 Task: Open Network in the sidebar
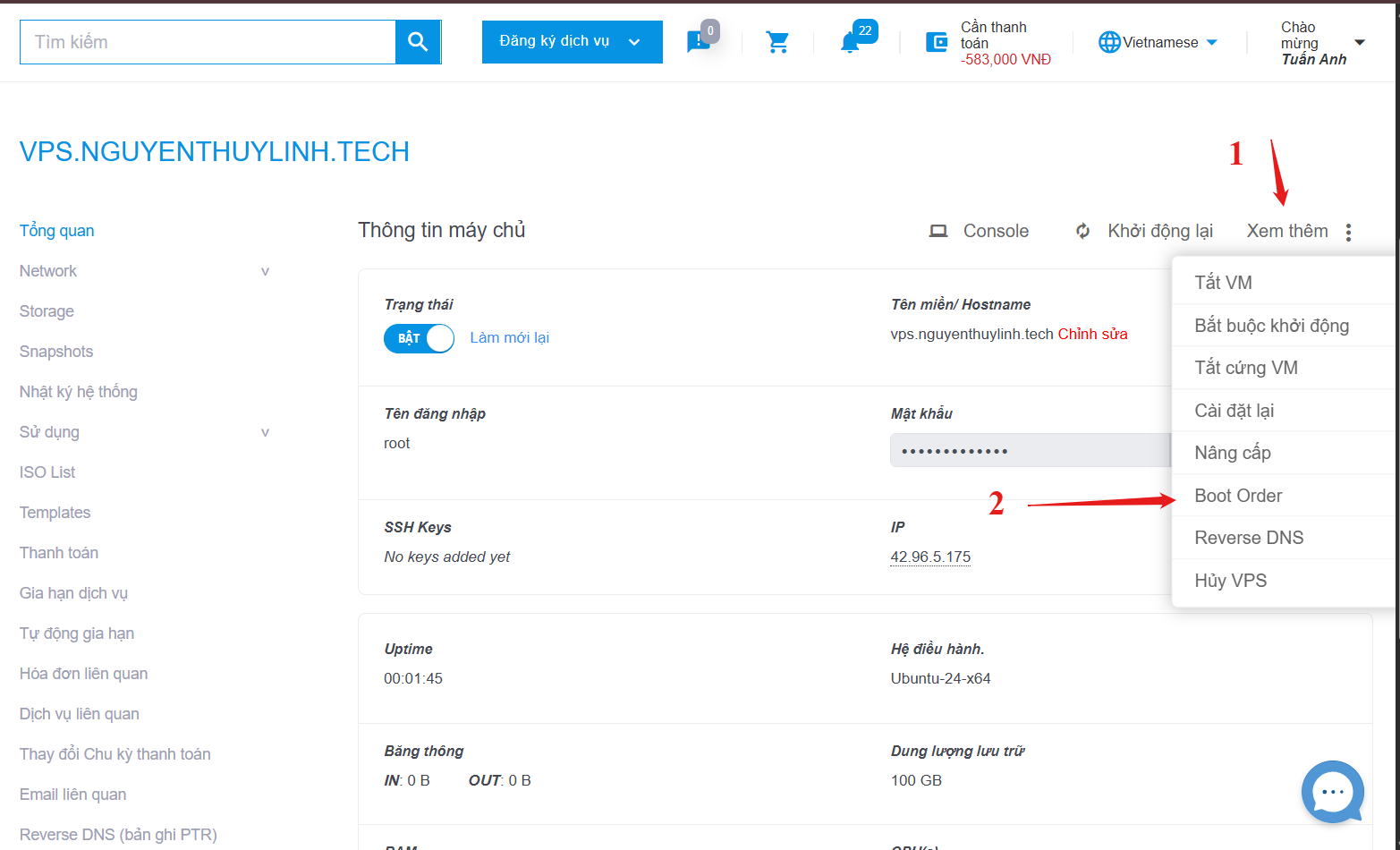48,271
